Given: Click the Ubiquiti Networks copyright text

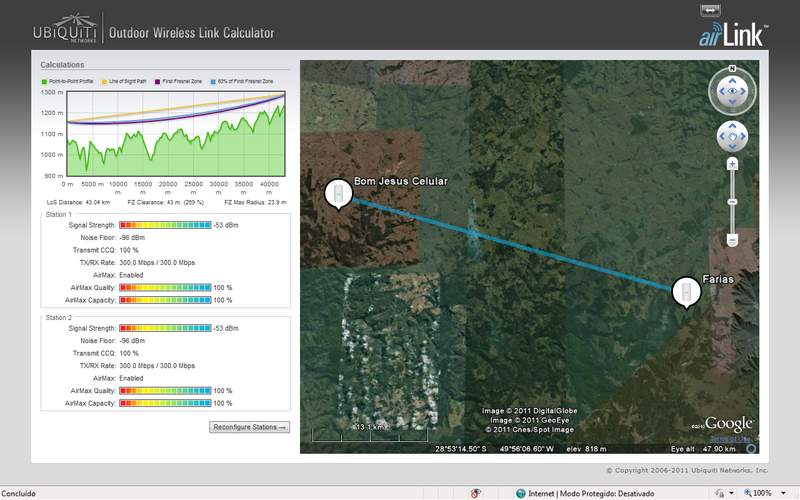Looking at the screenshot, I should pos(687,470).
